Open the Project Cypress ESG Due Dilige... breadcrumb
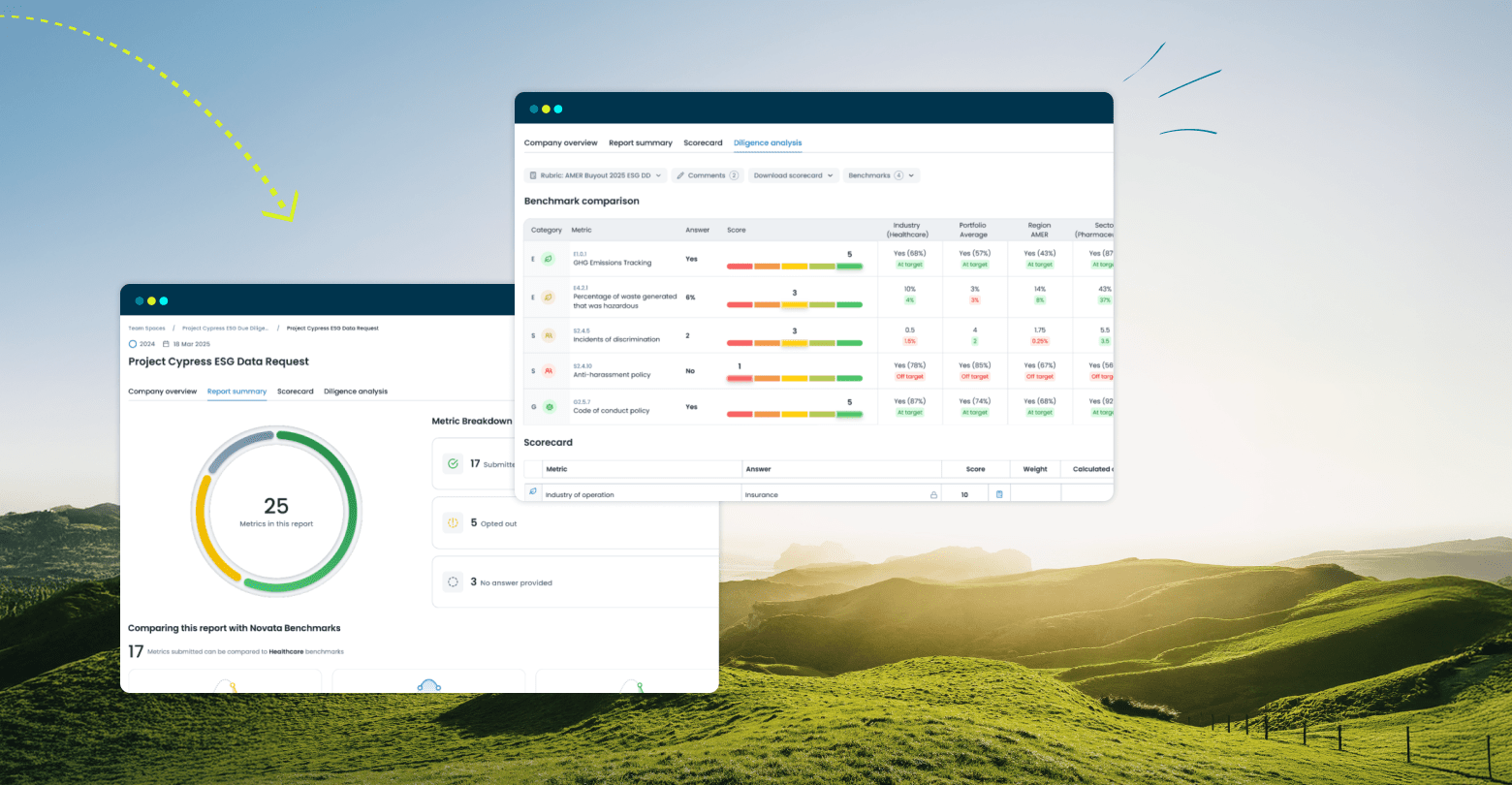1512x785 pixels. [225, 329]
